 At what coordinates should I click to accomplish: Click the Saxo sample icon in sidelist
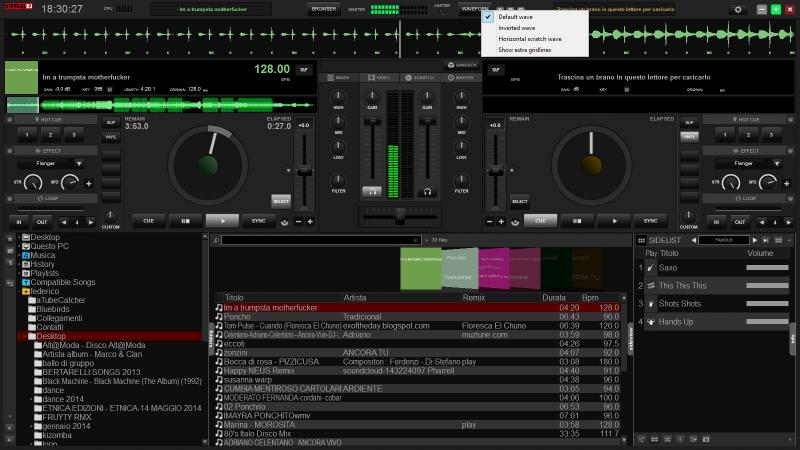(x=650, y=268)
